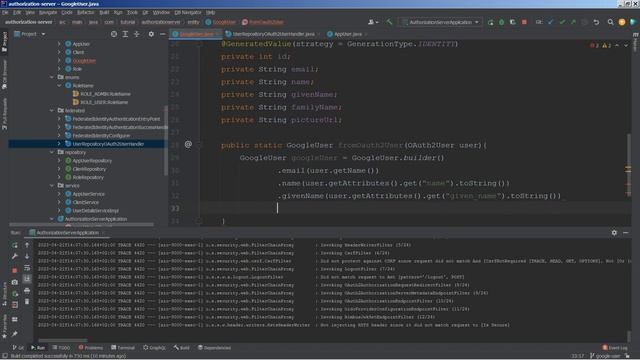640x360 pixels.
Task: Toggle the Favorites side tab
Action: (x=4, y=327)
